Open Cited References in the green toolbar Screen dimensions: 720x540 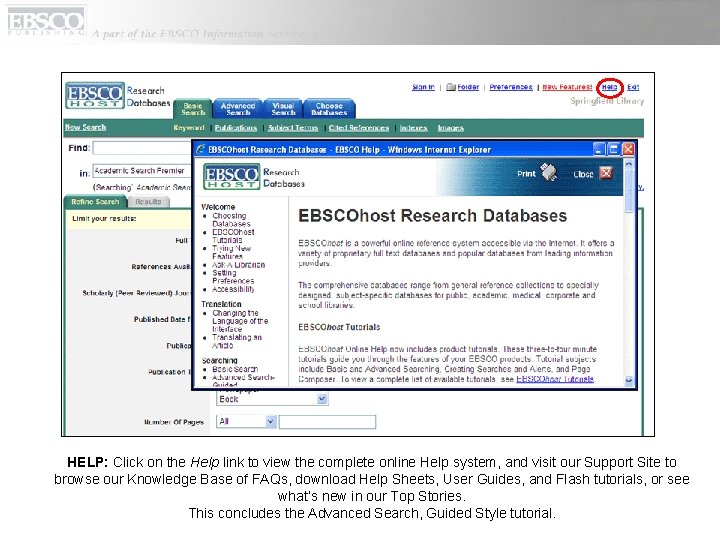click(x=359, y=128)
